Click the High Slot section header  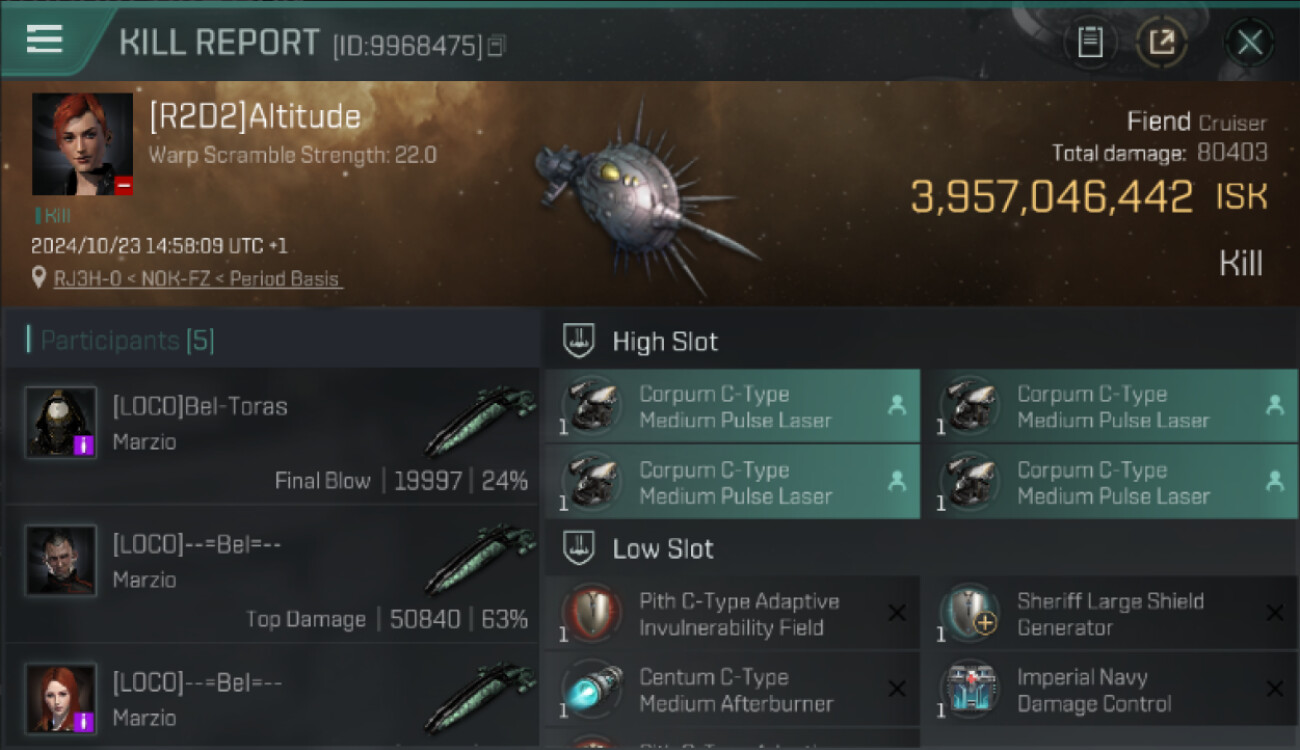point(665,342)
